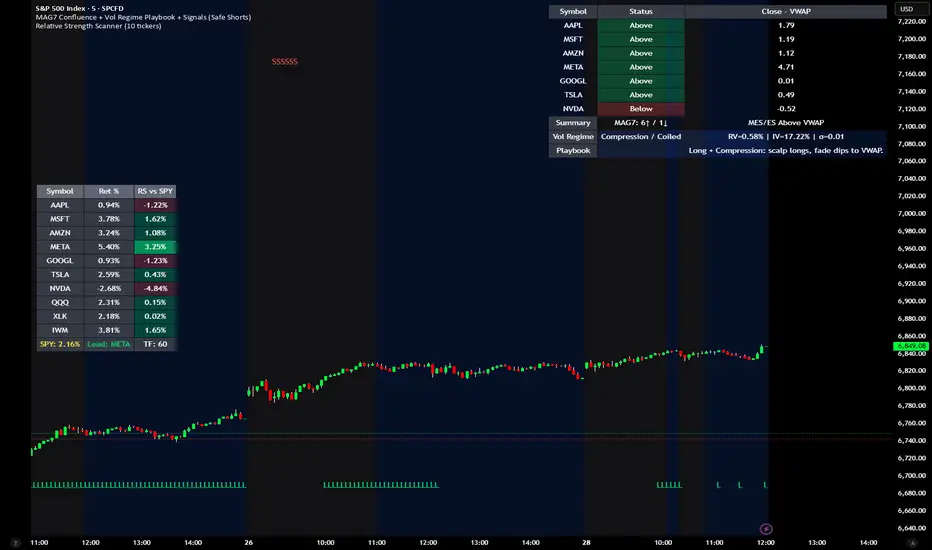Click the '-1.22%' RS cell for AAPL
The image size is (932, 550).
pyautogui.click(x=155, y=205)
